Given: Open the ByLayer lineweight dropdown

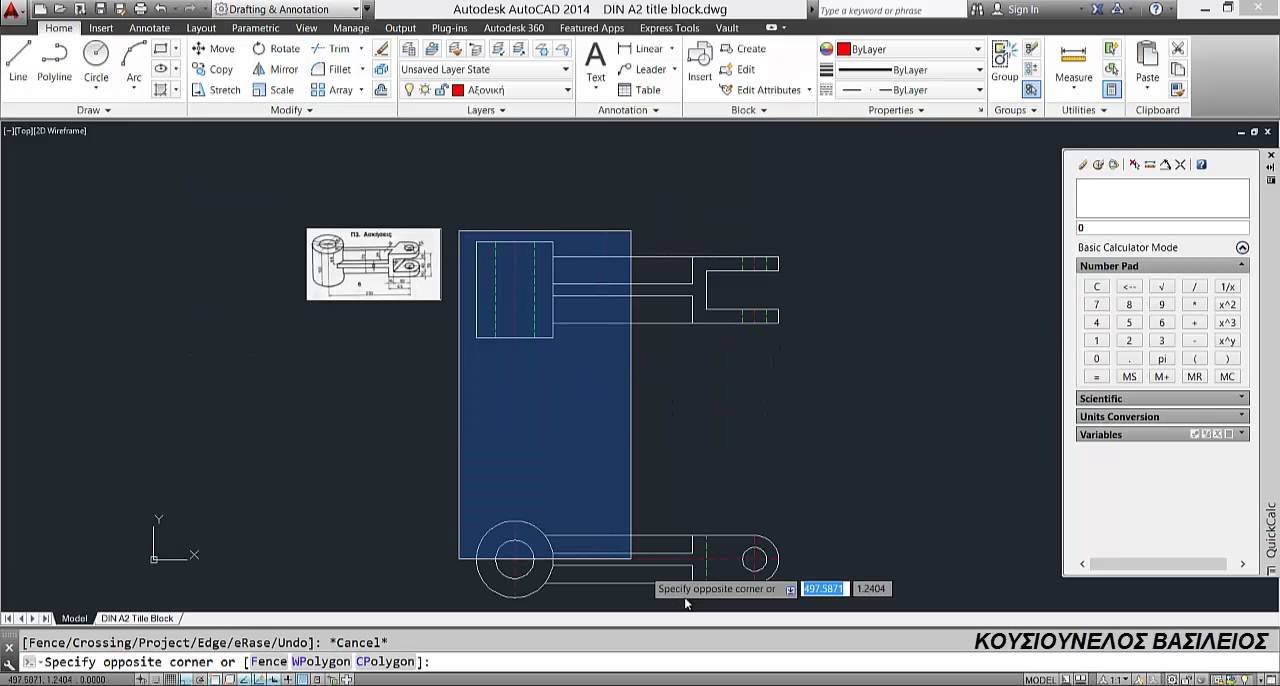Looking at the screenshot, I should click(x=910, y=70).
